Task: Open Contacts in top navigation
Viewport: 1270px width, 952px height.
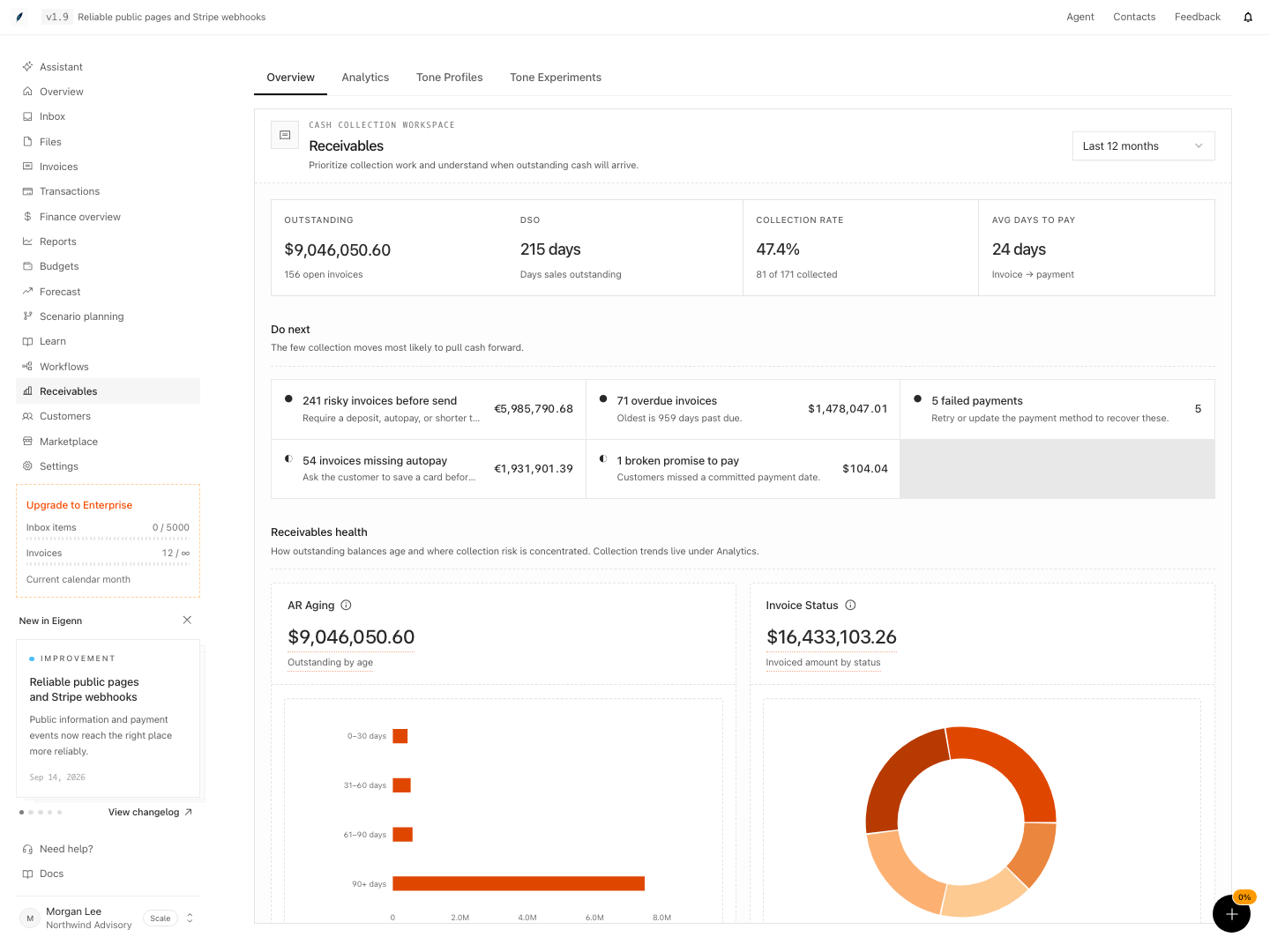Action: pyautogui.click(x=1134, y=17)
